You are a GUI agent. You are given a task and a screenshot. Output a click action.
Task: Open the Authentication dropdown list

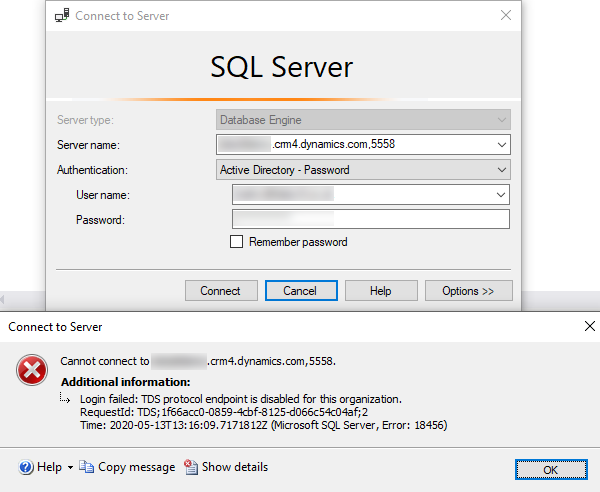[x=501, y=170]
